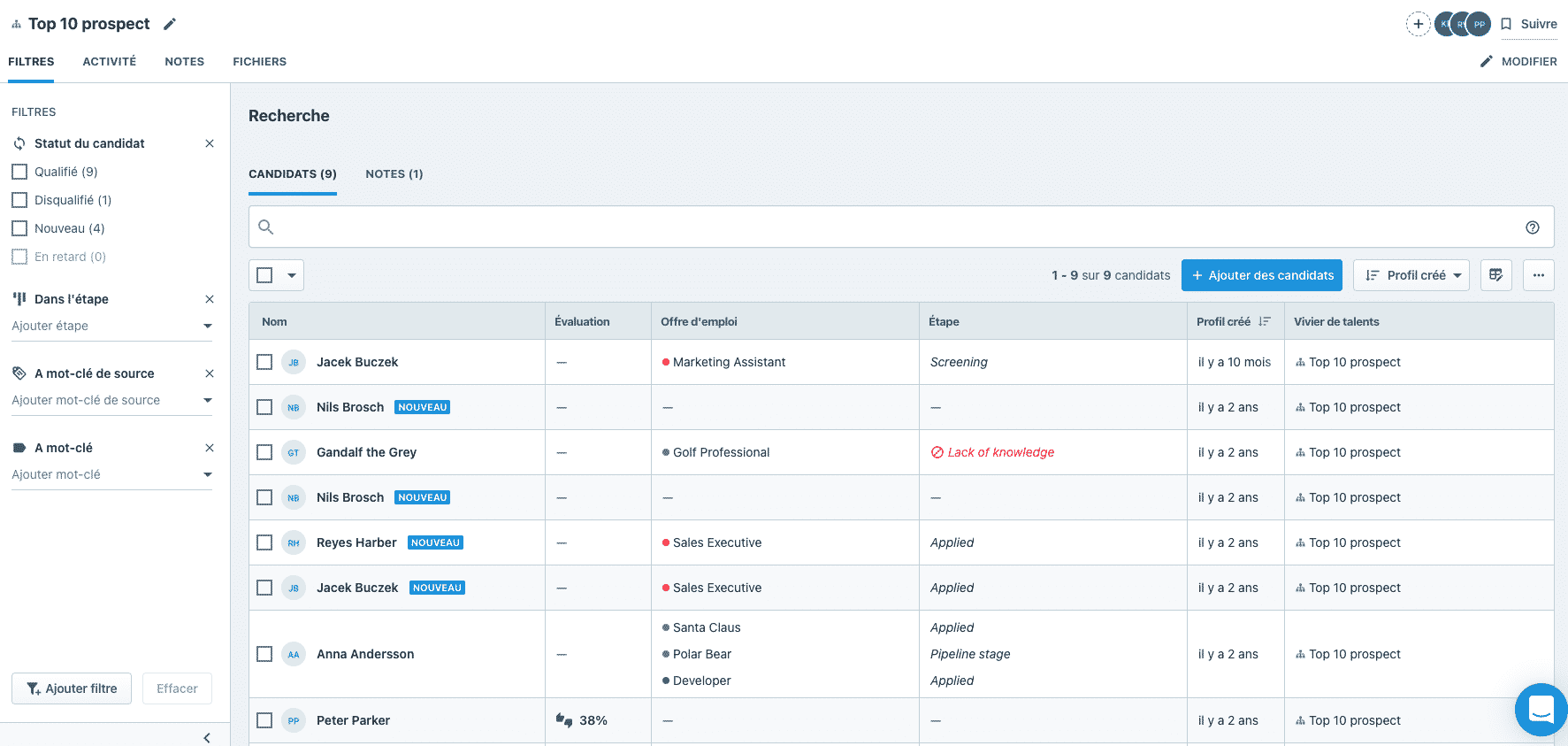Check the Qualifié (9) checkbox

tap(19, 172)
